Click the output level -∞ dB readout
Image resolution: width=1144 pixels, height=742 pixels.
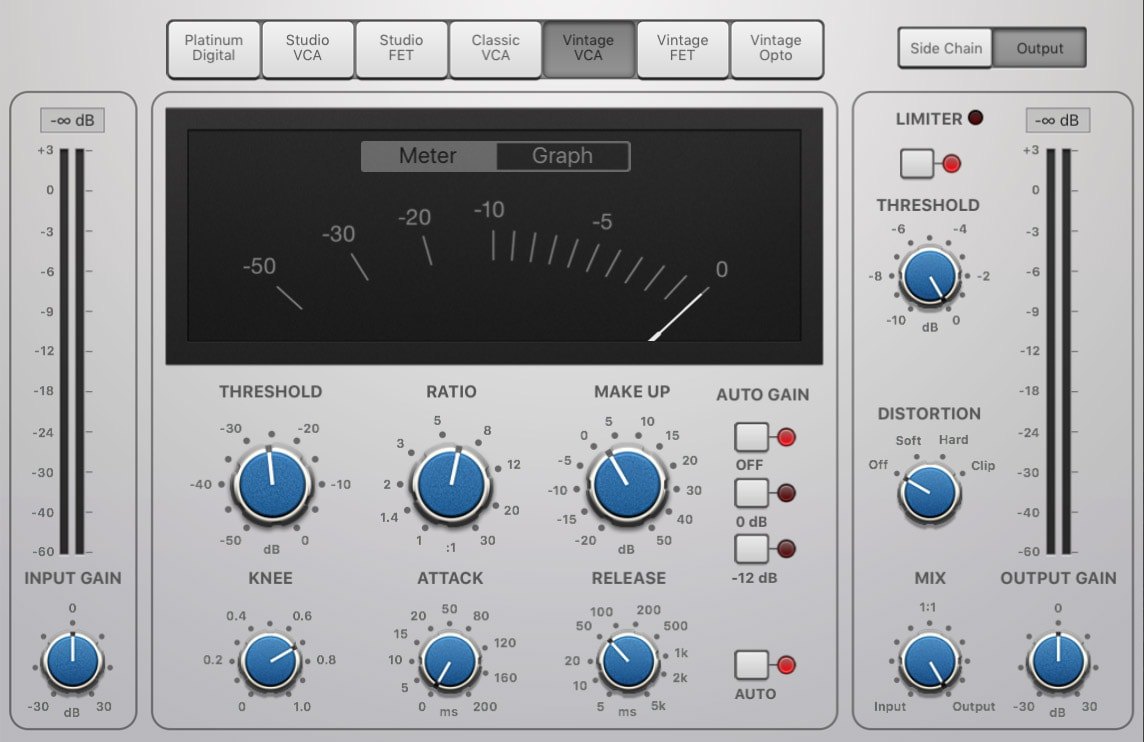[x=1058, y=120]
